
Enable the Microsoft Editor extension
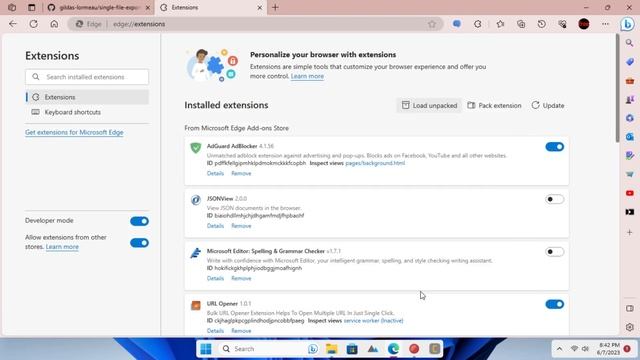coord(554,251)
